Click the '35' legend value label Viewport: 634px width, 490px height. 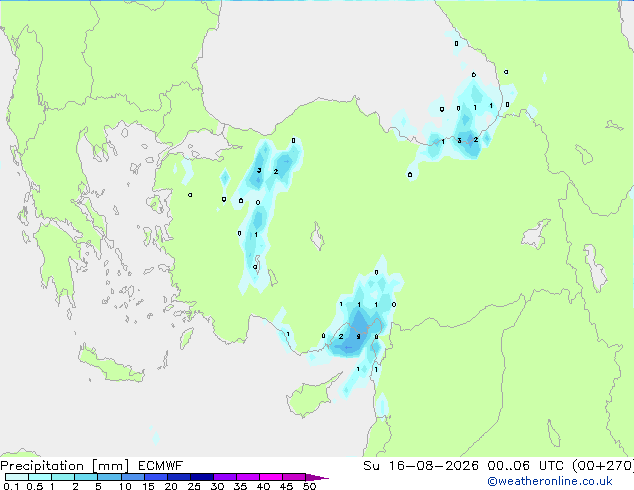tap(240, 486)
